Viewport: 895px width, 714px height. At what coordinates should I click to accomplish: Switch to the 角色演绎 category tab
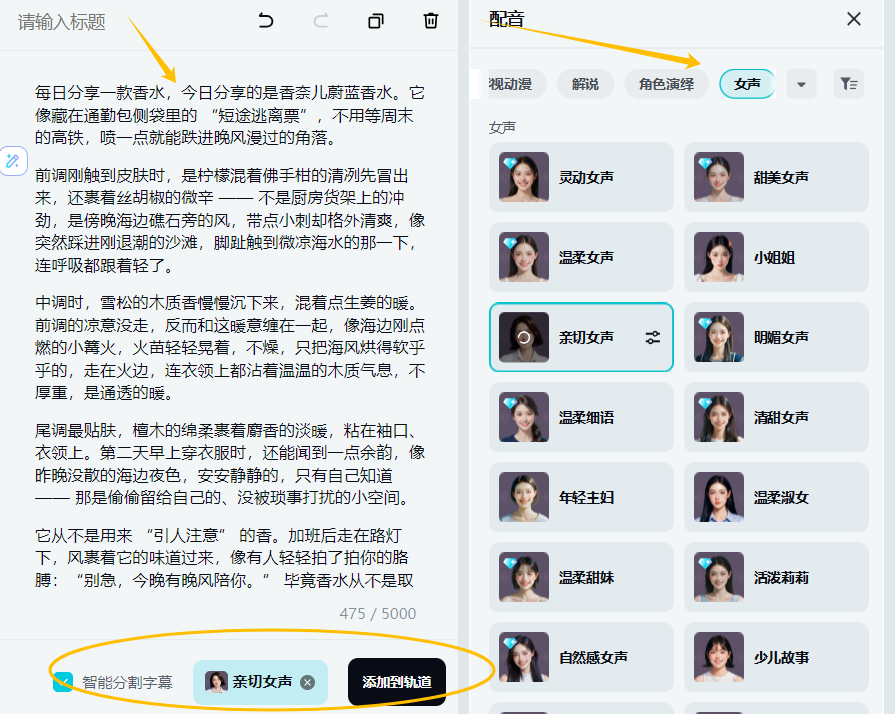coord(666,84)
